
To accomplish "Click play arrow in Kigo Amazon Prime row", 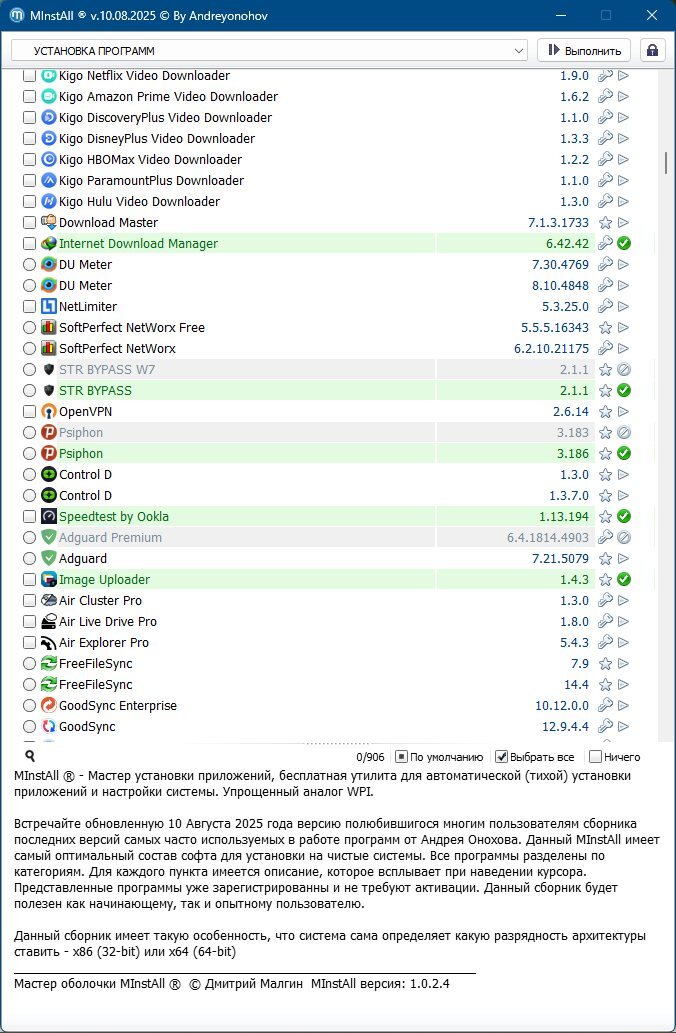I will 623,97.
